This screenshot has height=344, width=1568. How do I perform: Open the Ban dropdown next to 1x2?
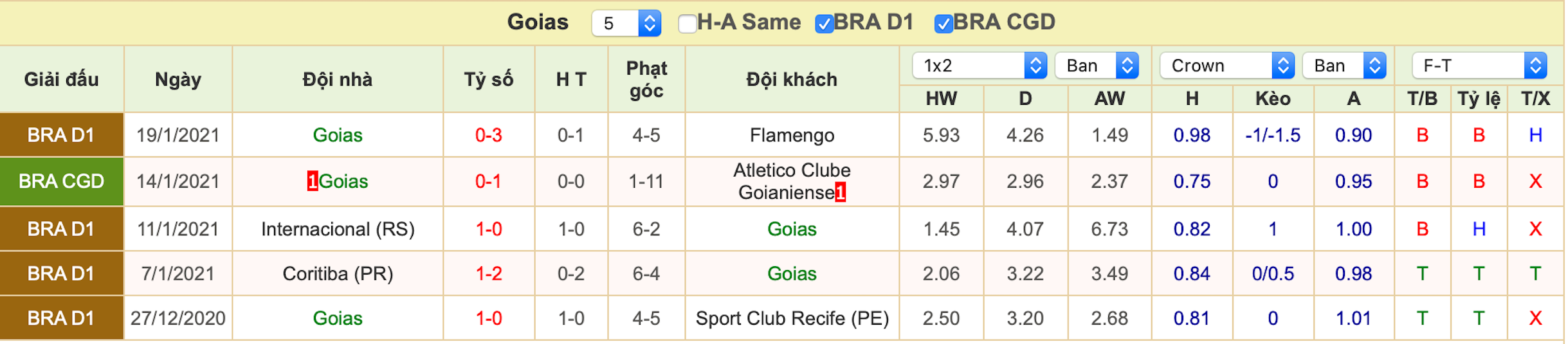tap(1097, 66)
